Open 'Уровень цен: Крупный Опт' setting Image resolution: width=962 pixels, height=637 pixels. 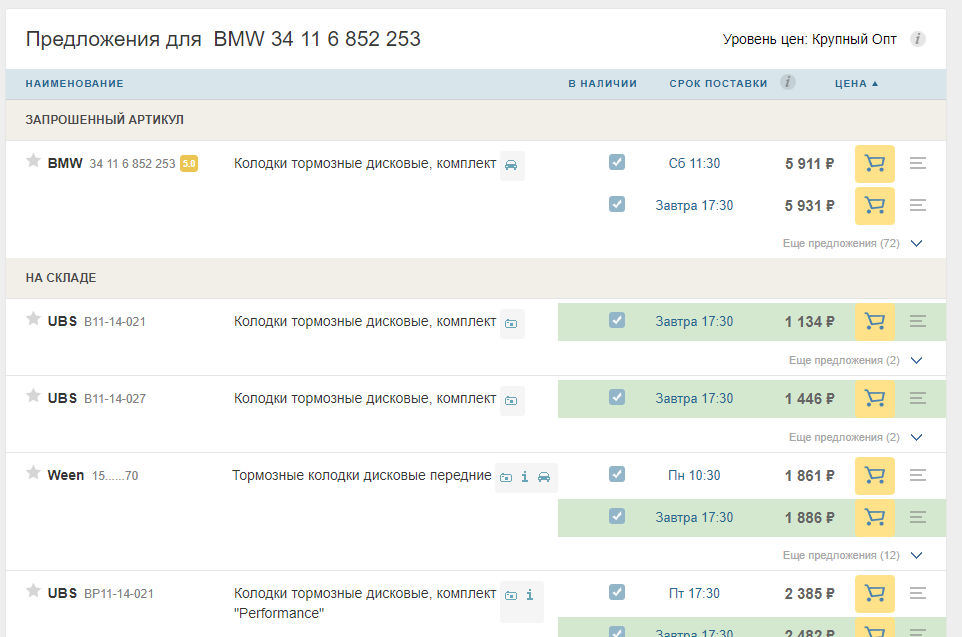tap(809, 39)
